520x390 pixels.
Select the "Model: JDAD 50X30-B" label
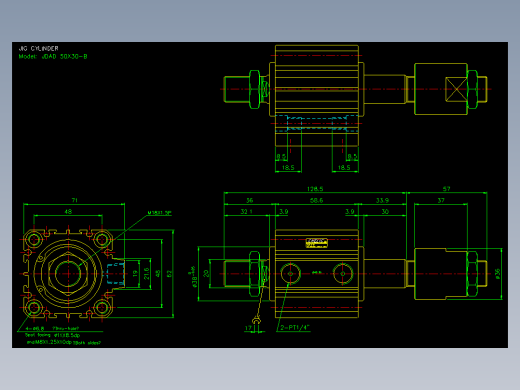(x=53, y=57)
